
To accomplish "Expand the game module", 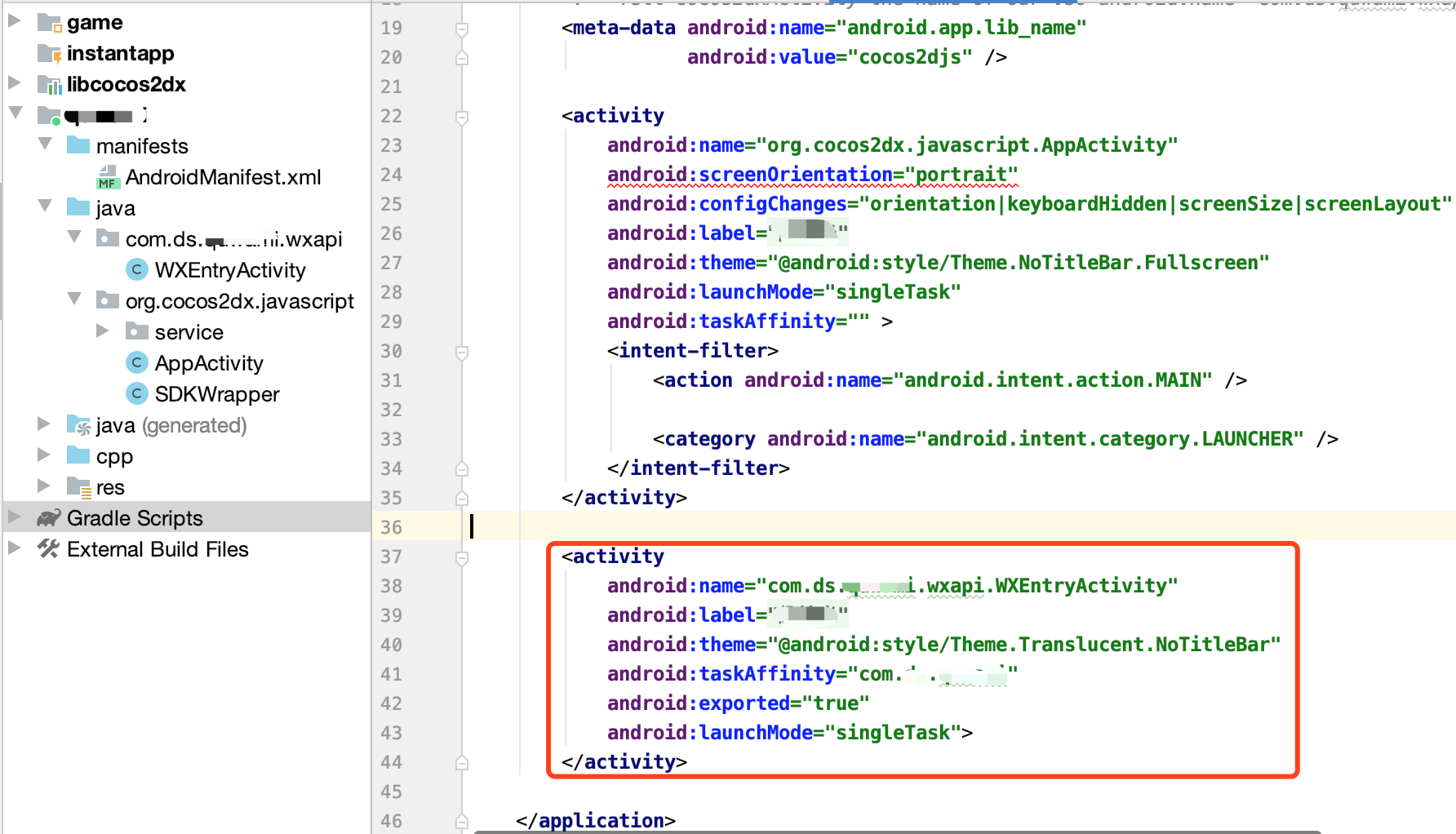I will click(x=14, y=20).
